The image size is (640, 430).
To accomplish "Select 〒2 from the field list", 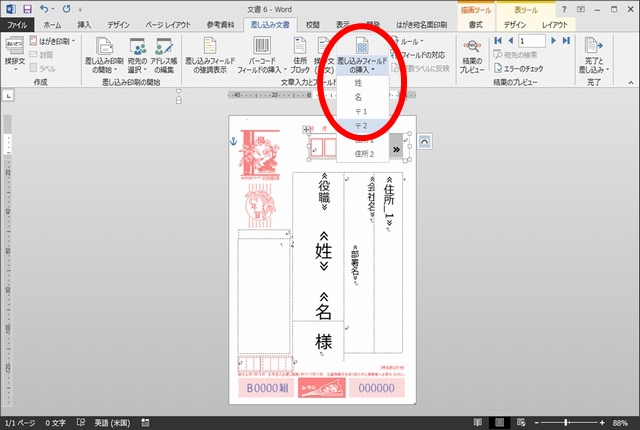I will point(363,126).
